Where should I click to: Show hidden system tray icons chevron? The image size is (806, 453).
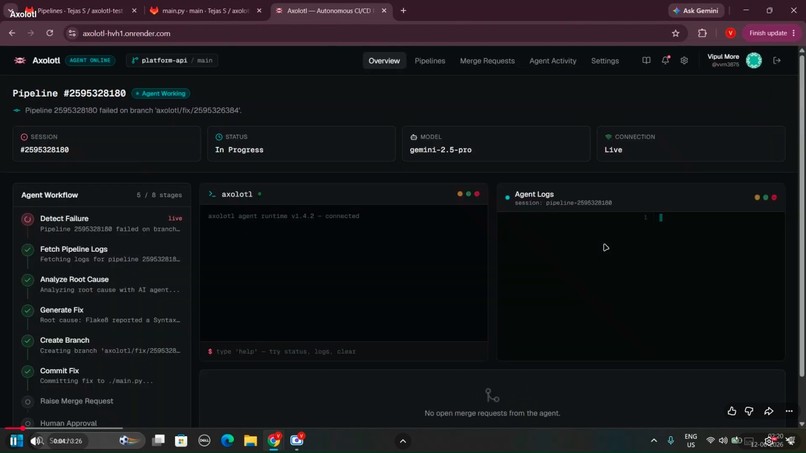pos(654,441)
